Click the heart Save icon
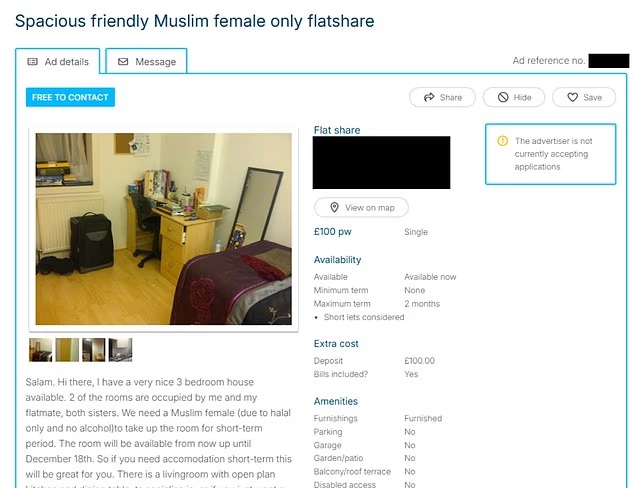 tap(572, 97)
